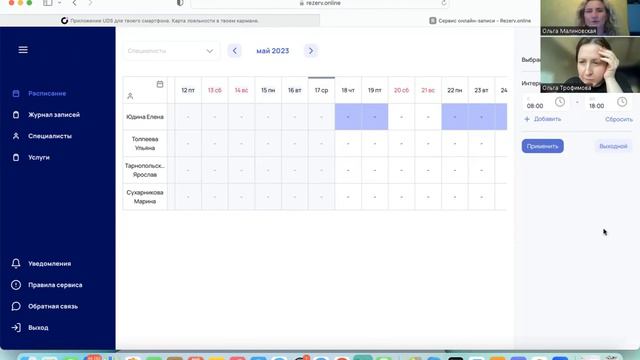Screen dimensions: 640x360
Task: Select specialist Сухарникова Марина row
Action: coord(145,197)
